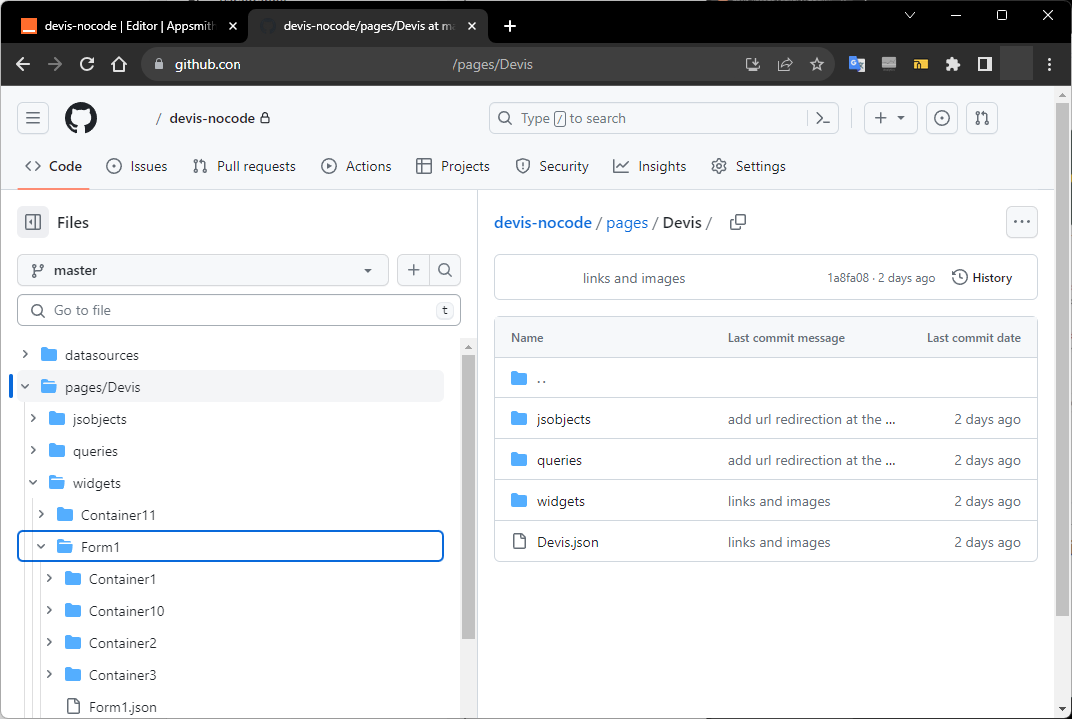Open the master branch dropdown
The height and width of the screenshot is (719, 1072).
click(202, 270)
